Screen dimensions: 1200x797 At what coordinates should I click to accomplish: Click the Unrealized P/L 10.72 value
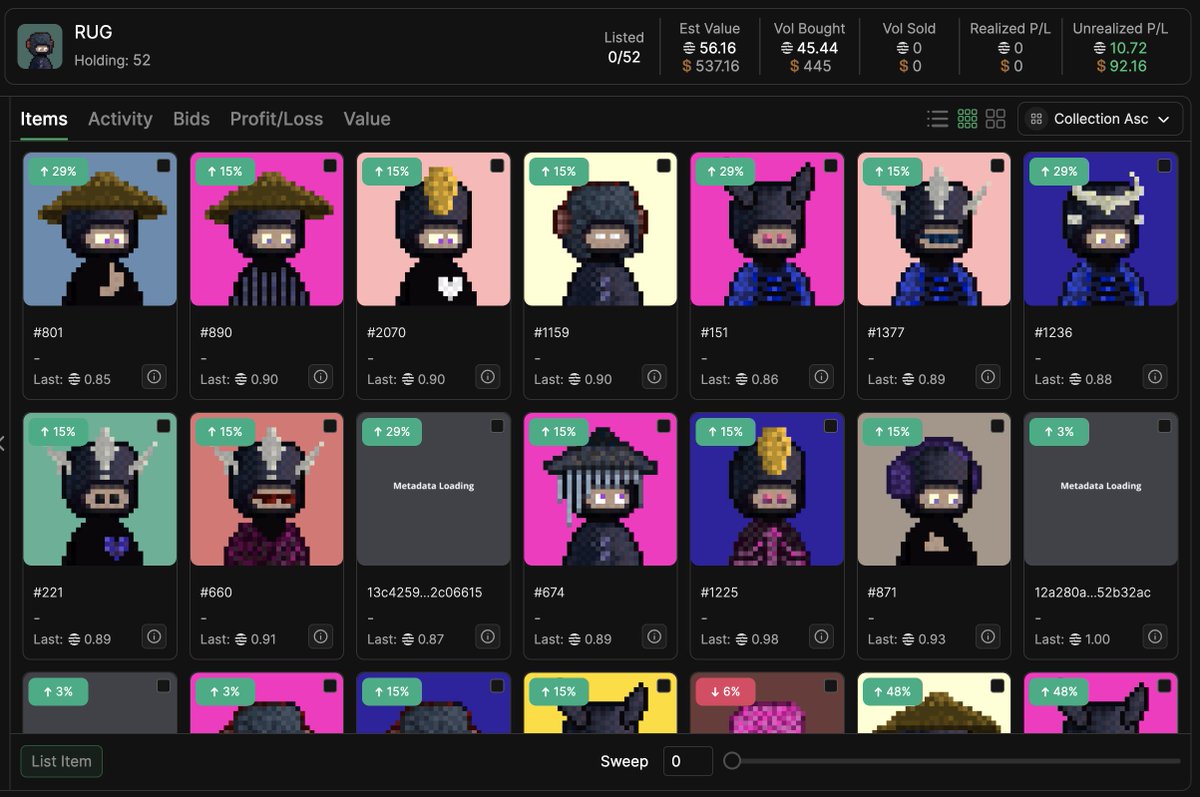pyautogui.click(x=1121, y=48)
